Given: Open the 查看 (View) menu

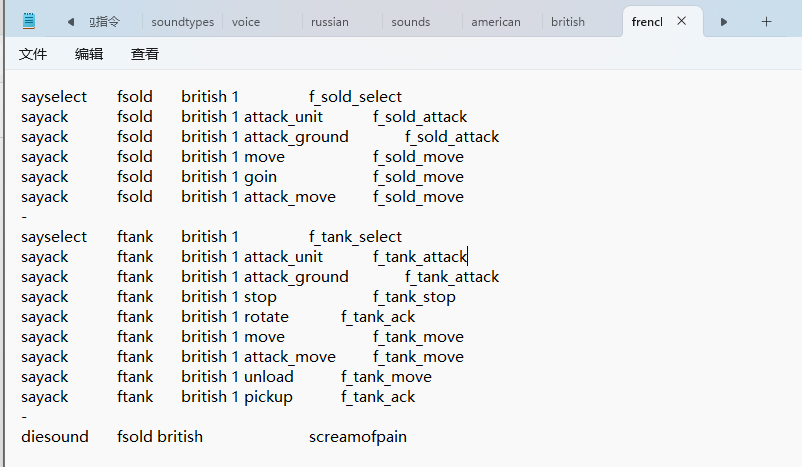Looking at the screenshot, I should [145, 55].
